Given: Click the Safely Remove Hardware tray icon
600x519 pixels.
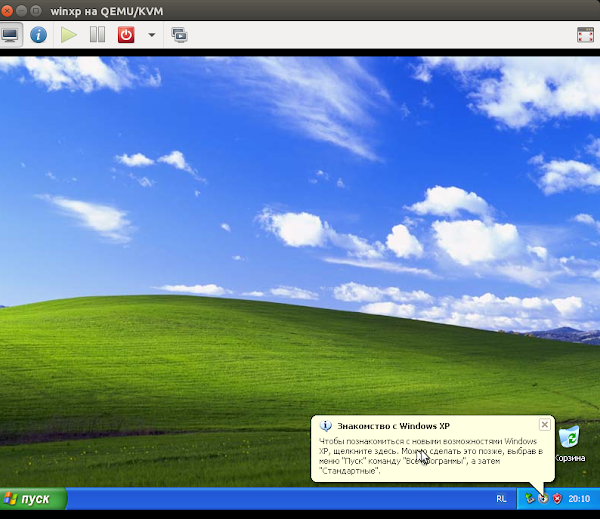Looking at the screenshot, I should click(530, 498).
